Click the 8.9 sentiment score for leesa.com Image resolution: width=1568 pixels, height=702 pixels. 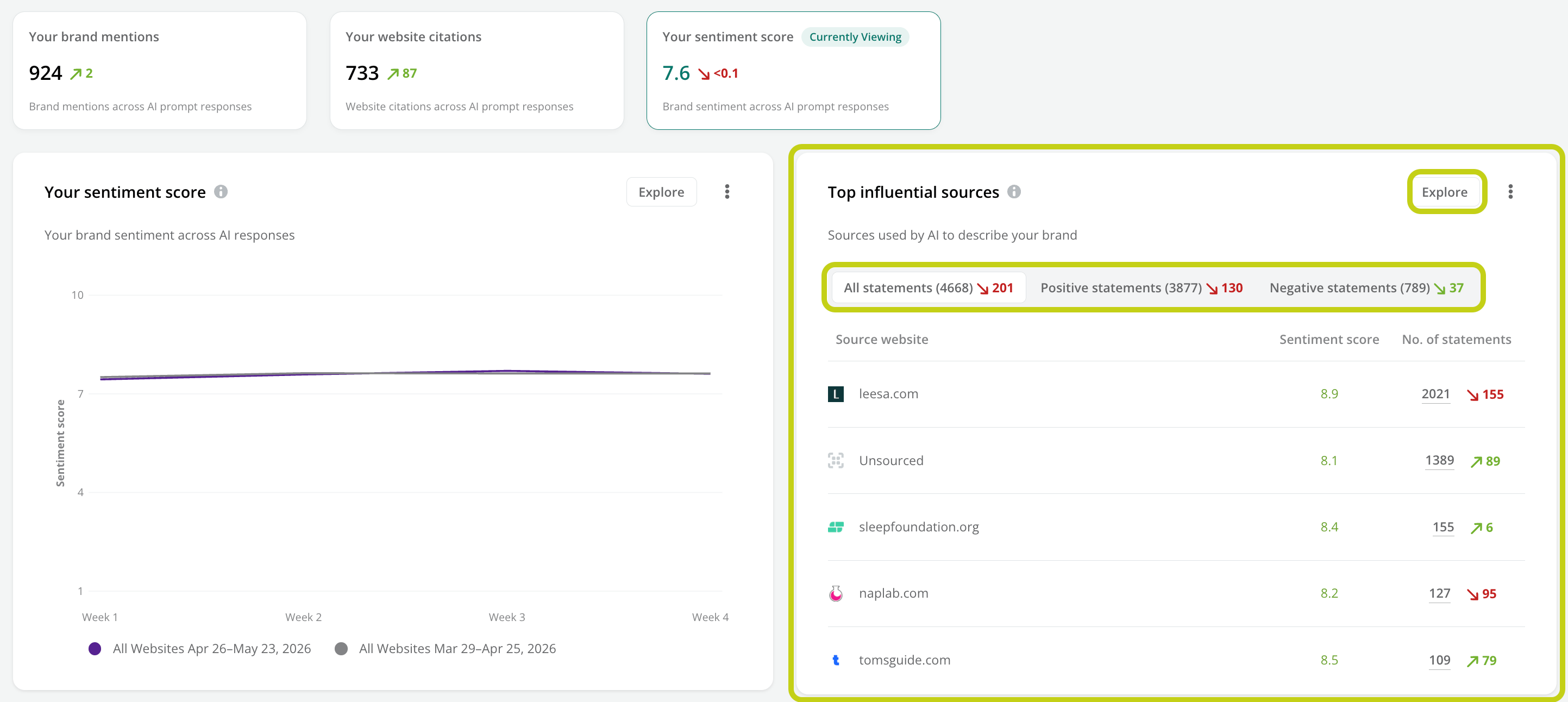(1329, 394)
